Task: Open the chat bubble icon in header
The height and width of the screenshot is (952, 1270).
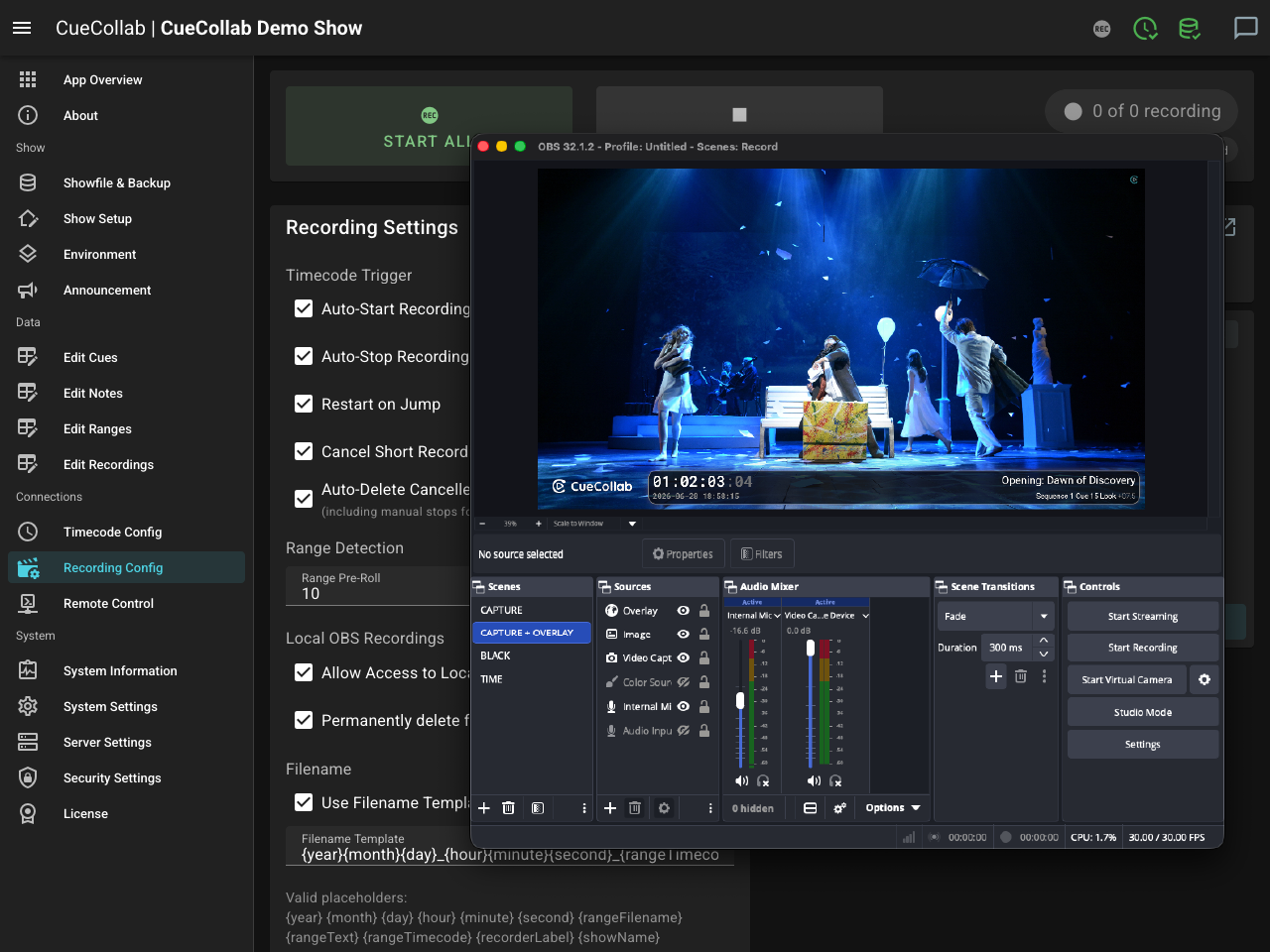Action: (x=1245, y=28)
